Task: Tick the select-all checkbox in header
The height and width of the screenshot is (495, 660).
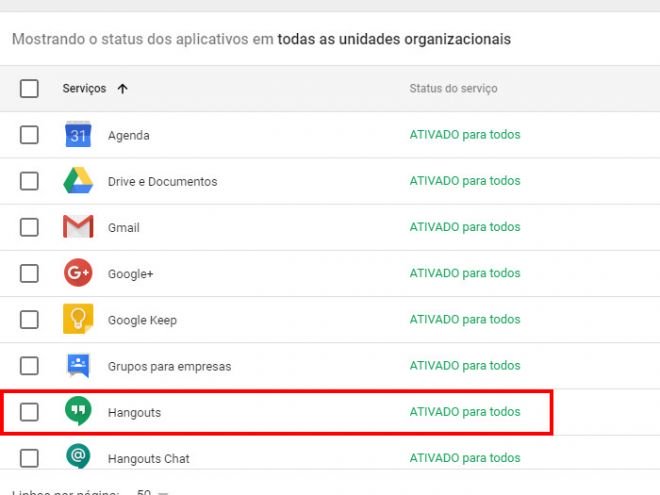Action: 29,88
